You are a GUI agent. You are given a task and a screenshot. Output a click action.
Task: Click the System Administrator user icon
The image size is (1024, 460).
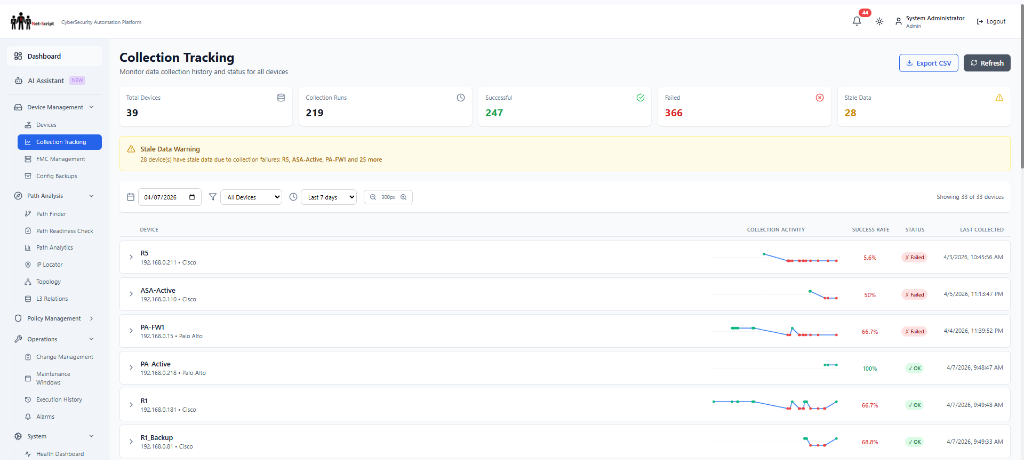click(899, 22)
